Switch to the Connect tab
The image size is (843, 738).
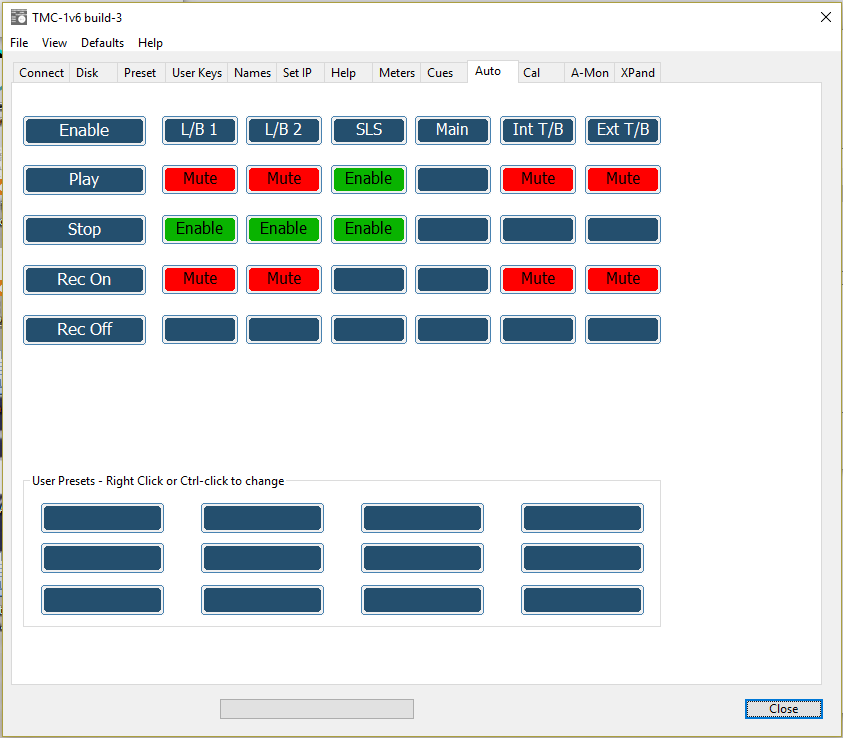pyautogui.click(x=41, y=73)
